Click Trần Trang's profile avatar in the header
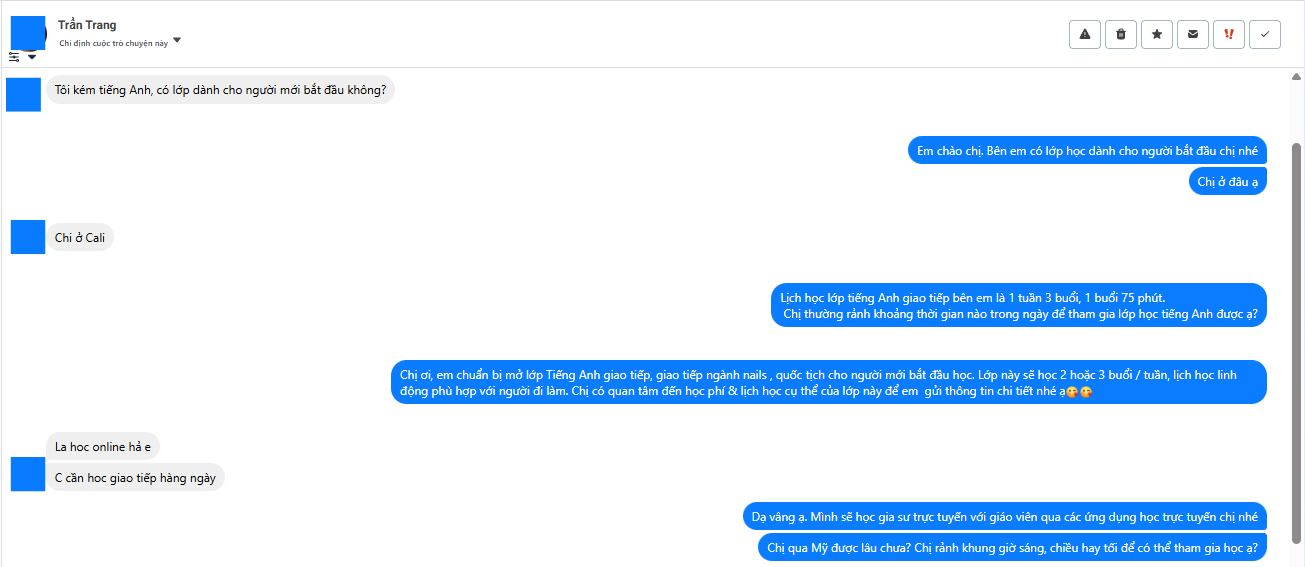1305x567 pixels. 28,32
